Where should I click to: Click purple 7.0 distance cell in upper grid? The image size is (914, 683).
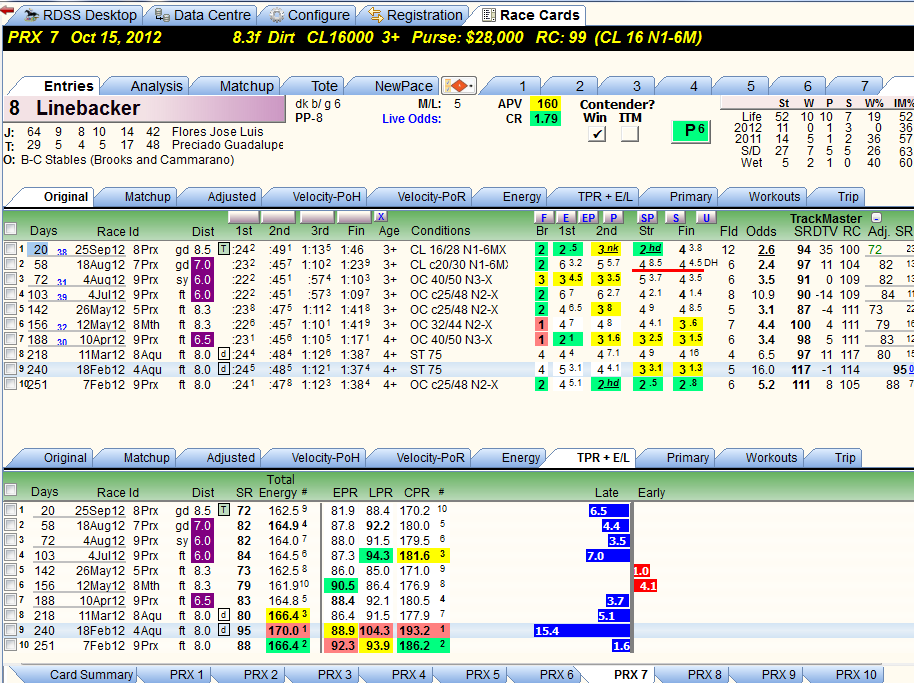click(202, 265)
